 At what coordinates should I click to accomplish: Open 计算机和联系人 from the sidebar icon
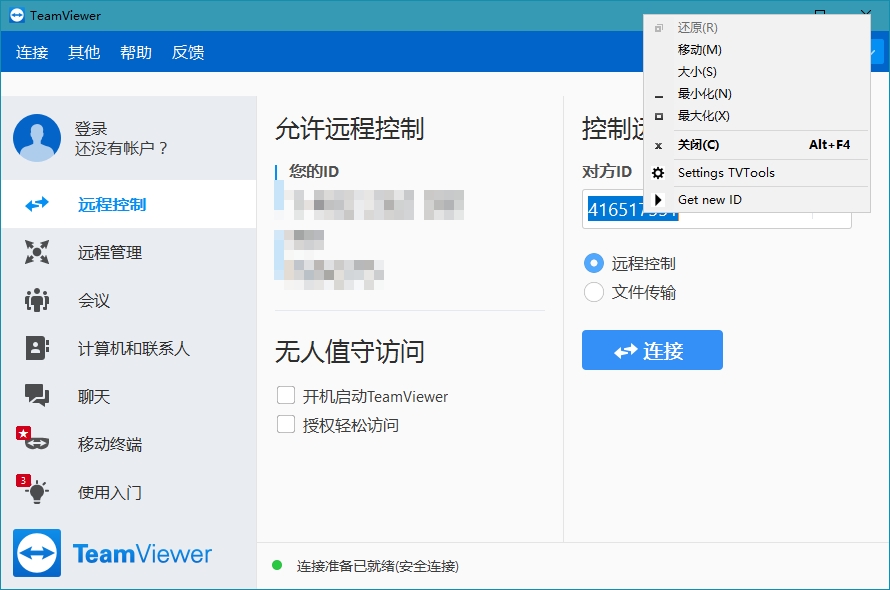(37, 348)
